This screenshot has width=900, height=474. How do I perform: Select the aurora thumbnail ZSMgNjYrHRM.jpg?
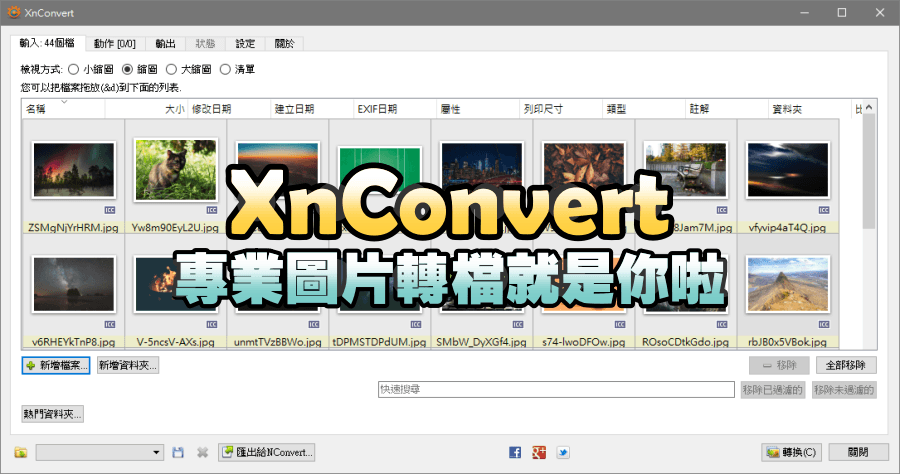[74, 170]
